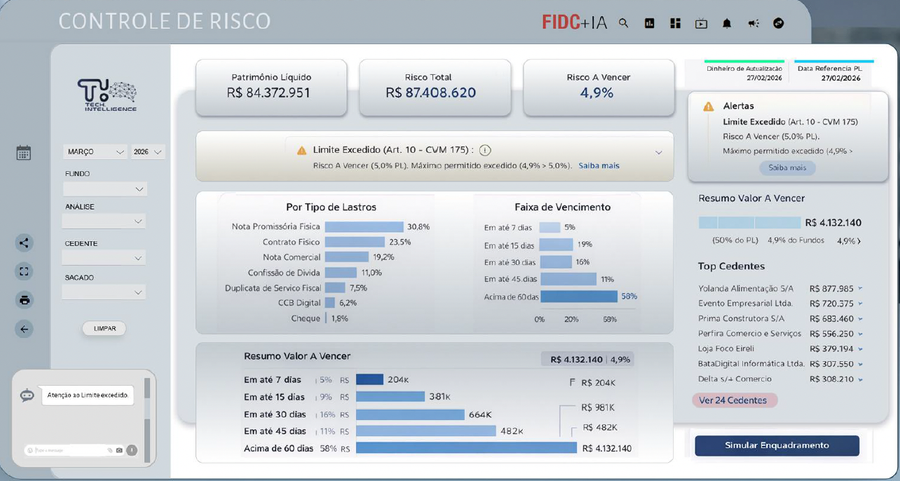This screenshot has height=481, width=900.
Task: Click warning triangle in the Alertas card
Action: click(x=708, y=106)
